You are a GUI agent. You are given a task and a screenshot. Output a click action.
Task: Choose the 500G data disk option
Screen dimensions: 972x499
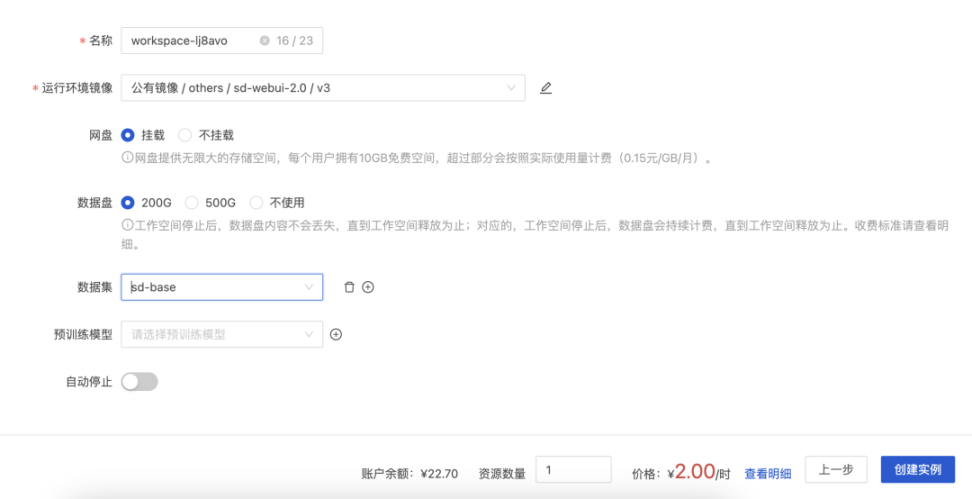pos(192,202)
